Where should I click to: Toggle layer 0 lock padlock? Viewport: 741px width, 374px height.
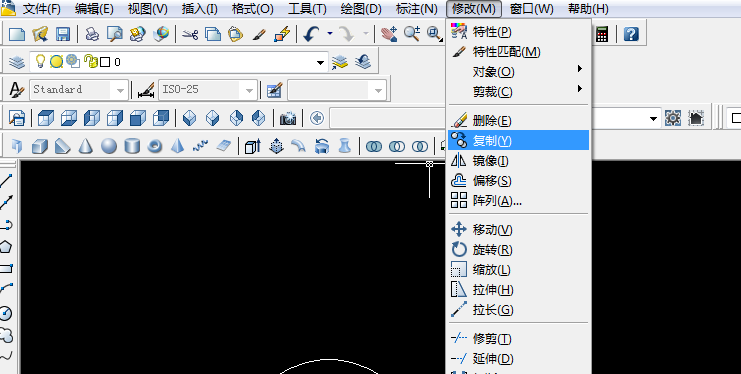(x=90, y=61)
